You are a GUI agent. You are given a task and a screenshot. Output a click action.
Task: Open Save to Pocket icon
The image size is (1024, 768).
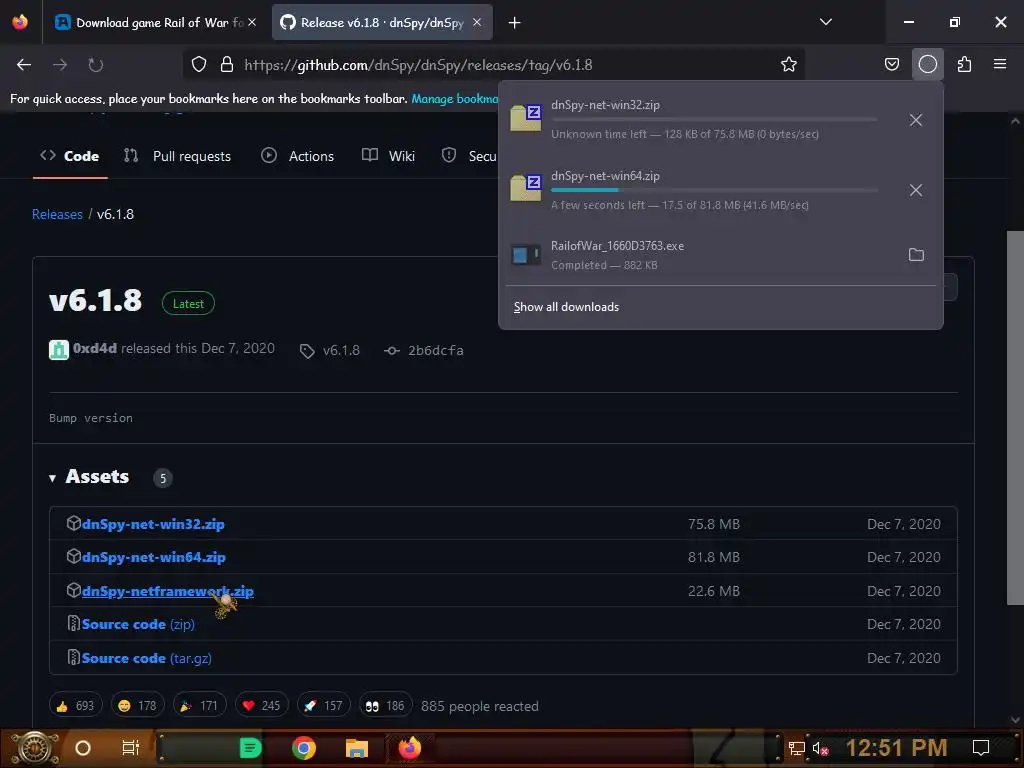pyautogui.click(x=892, y=65)
